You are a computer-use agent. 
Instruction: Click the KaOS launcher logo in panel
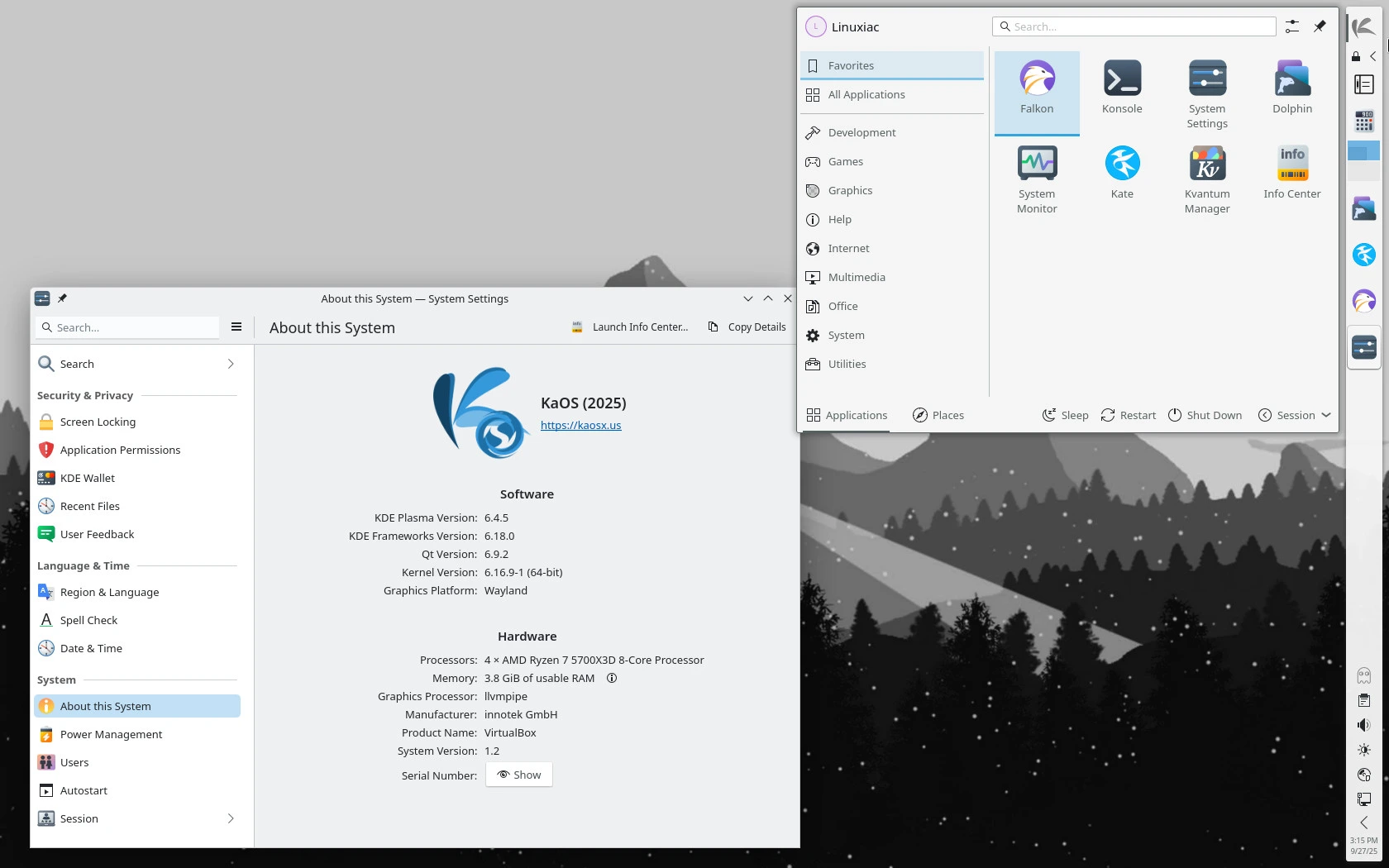[1364, 27]
